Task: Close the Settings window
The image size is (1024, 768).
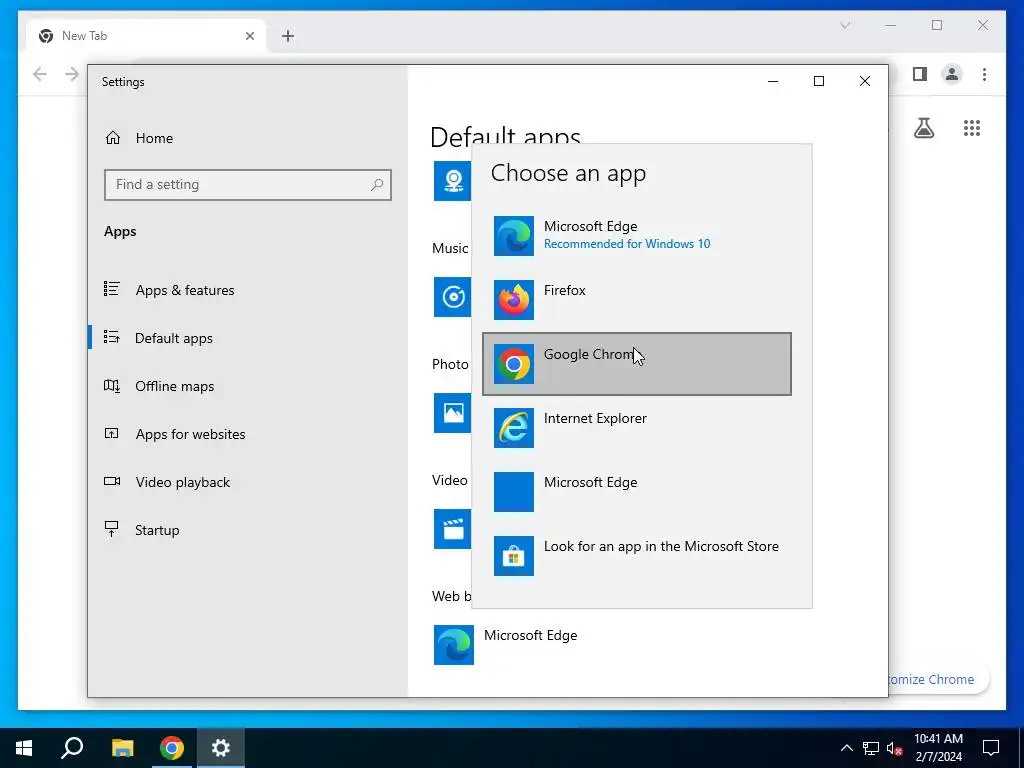Action: pos(865,81)
